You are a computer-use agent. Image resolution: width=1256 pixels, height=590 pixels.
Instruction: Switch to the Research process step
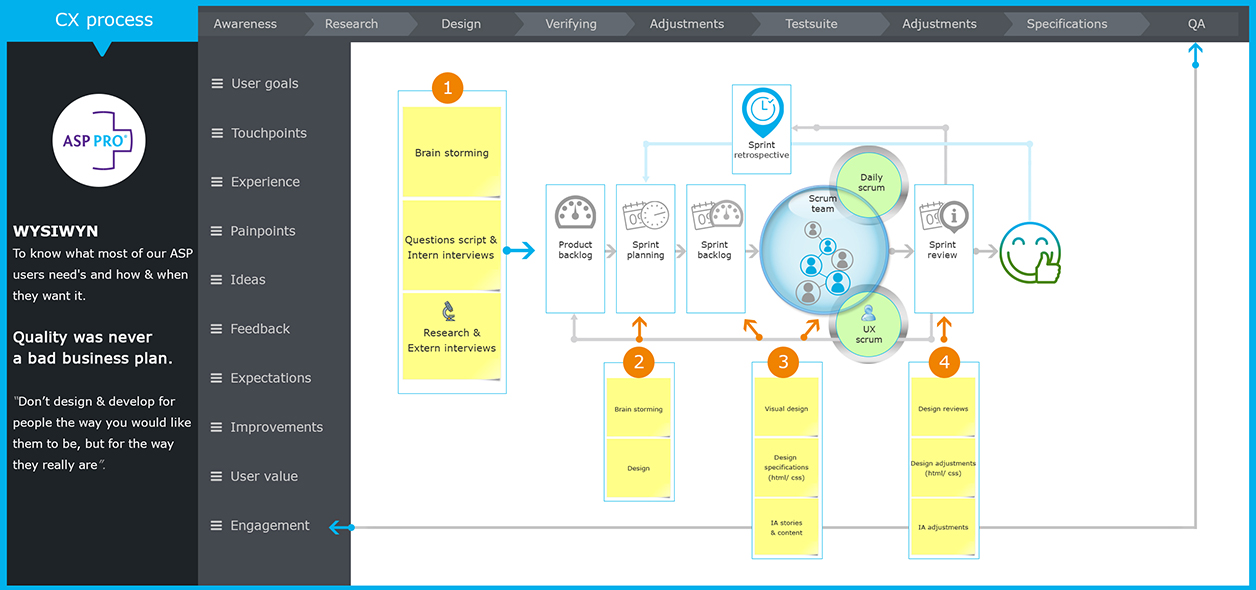(x=351, y=24)
